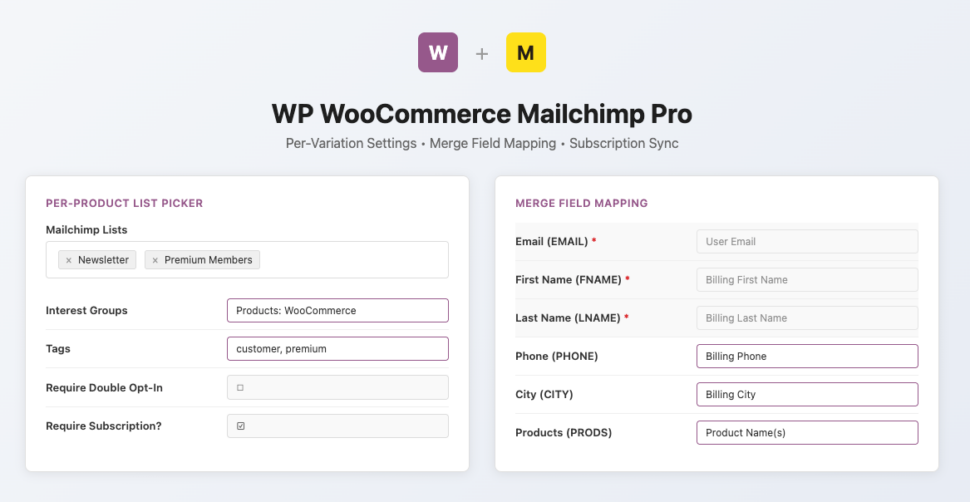Remove the Newsletter list tag

click(69, 260)
